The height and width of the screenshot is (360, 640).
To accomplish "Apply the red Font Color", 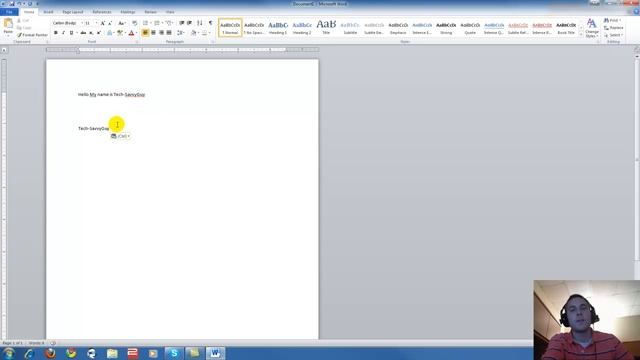I will [131, 33].
